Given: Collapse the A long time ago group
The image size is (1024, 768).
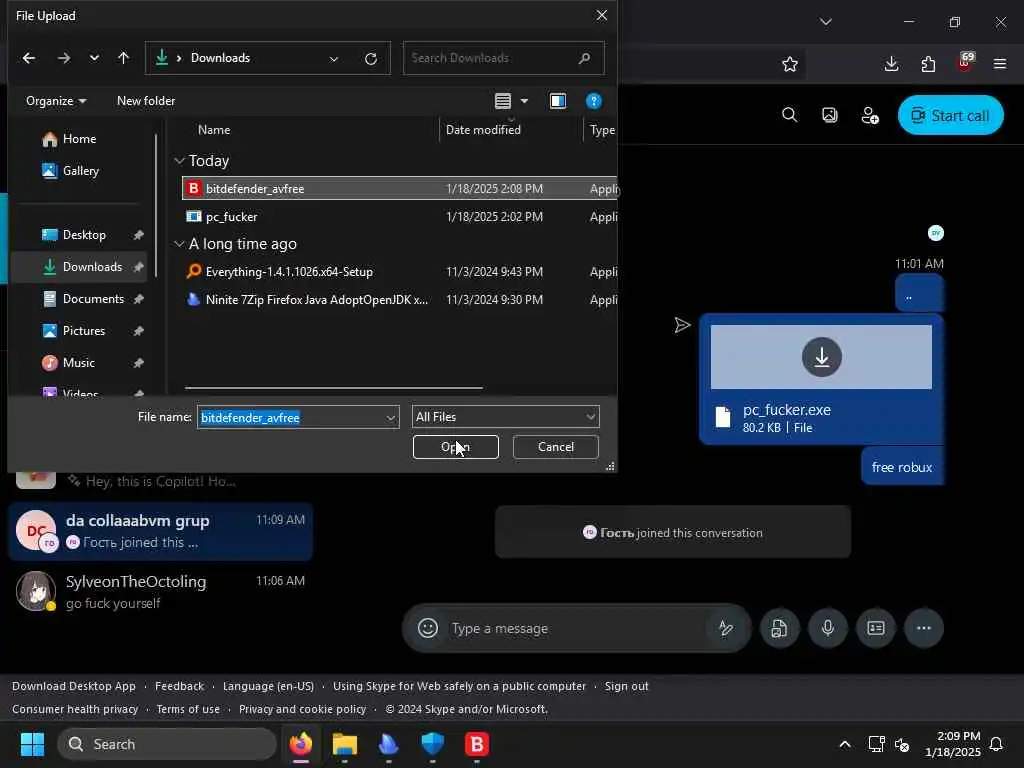Looking at the screenshot, I should (180, 244).
